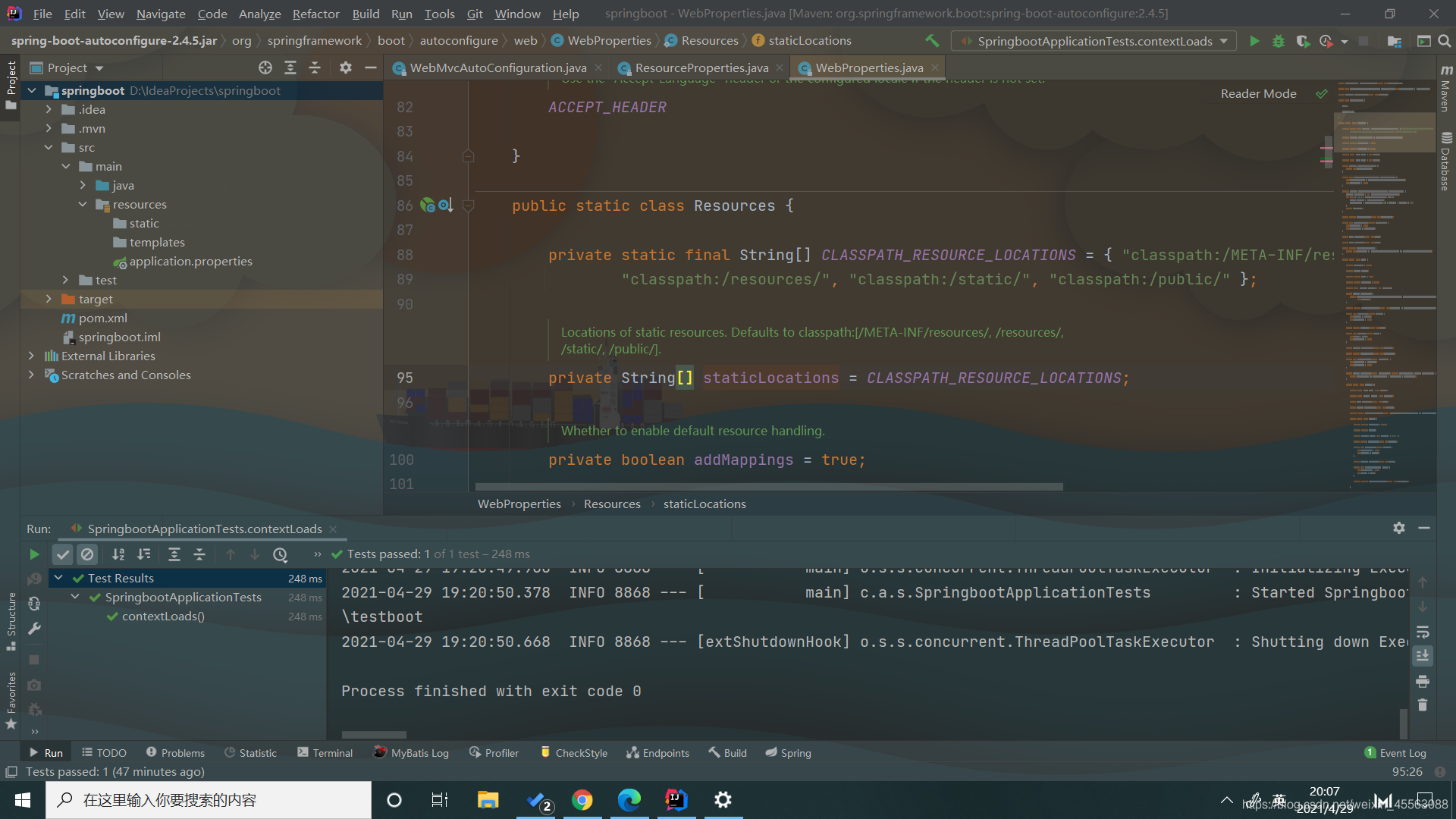
Task: Expand the target folder
Action: (49, 299)
